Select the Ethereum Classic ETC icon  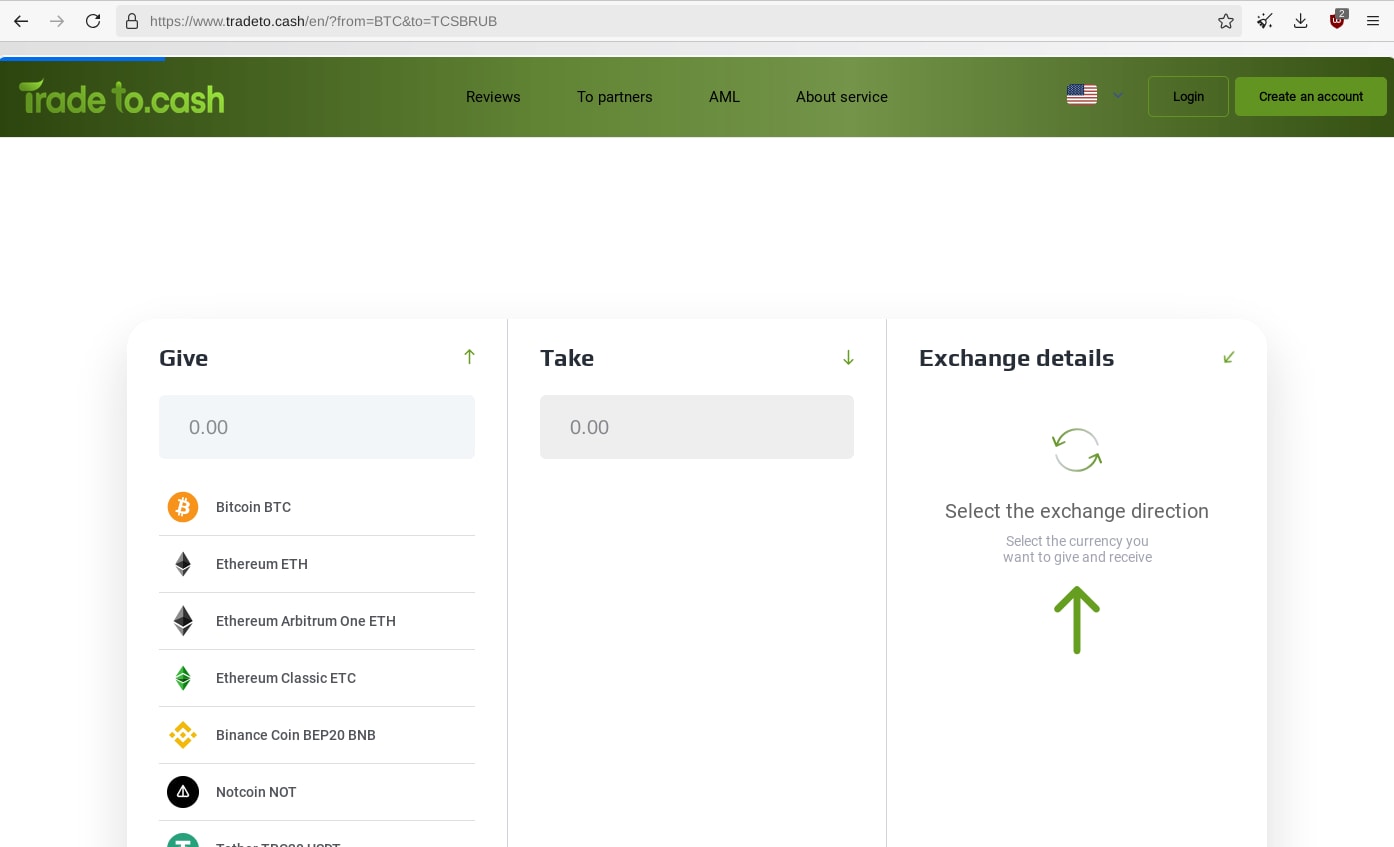182,677
